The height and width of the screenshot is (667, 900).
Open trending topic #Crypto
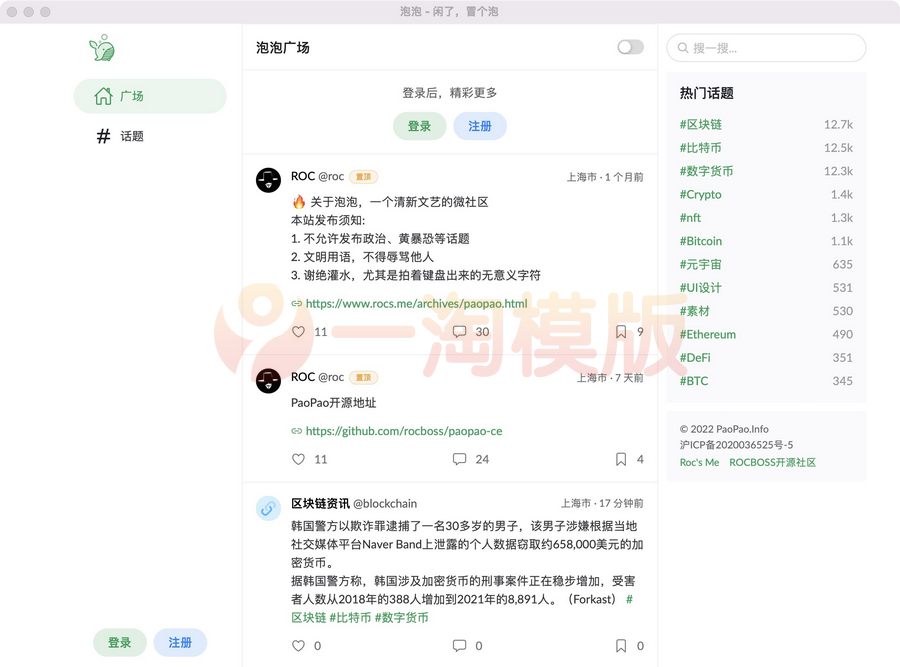click(x=701, y=195)
